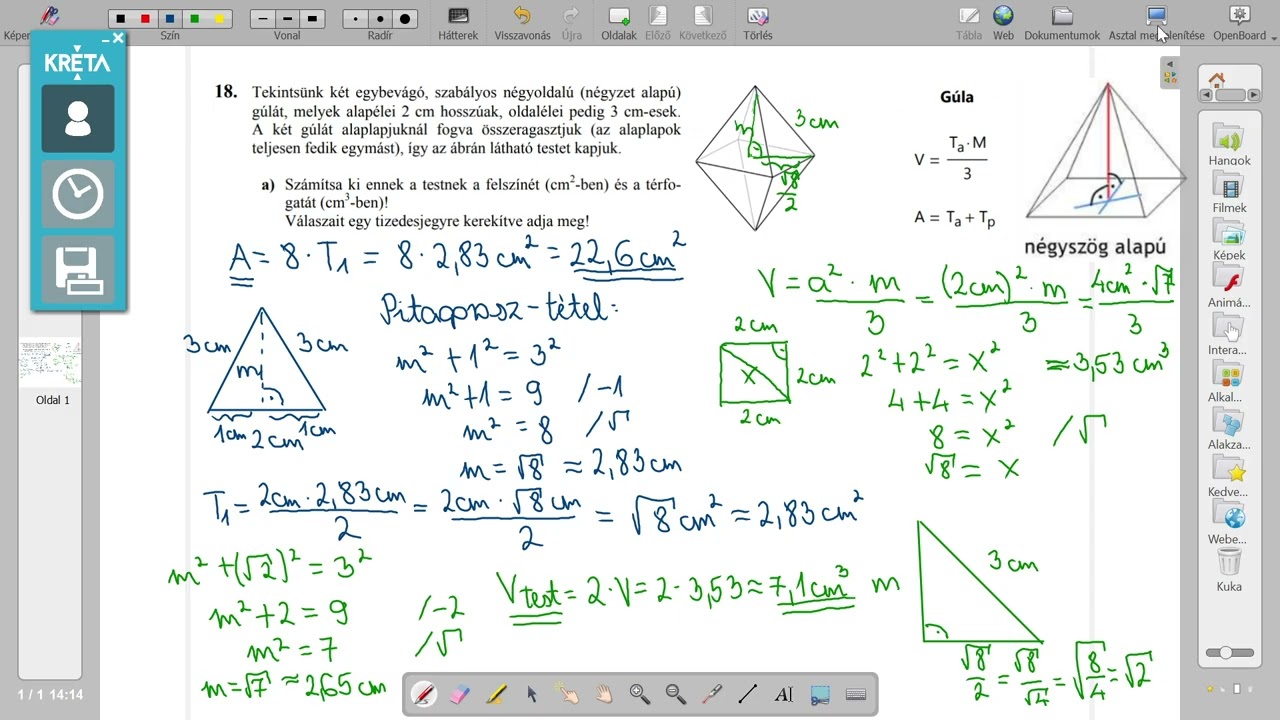Screen dimensions: 1280x720
Task: Open the Képek pictures folder
Action: tap(1229, 238)
